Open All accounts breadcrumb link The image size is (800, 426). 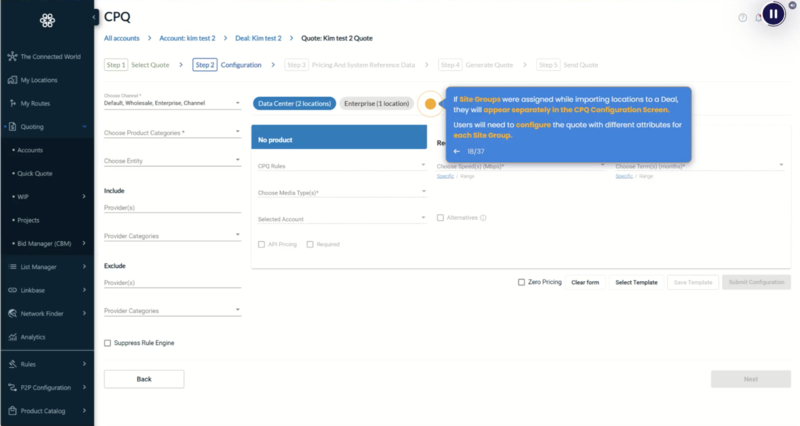tap(121, 38)
